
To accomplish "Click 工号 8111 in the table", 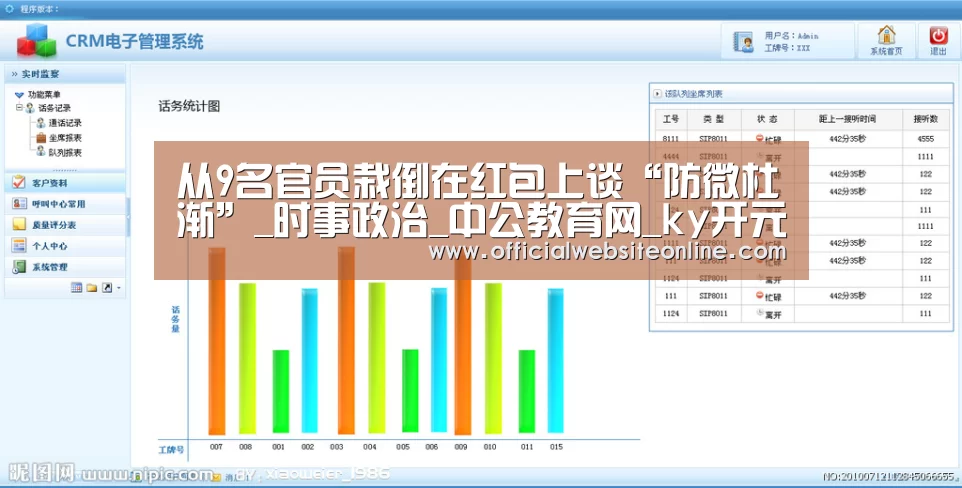I will (x=671, y=139).
